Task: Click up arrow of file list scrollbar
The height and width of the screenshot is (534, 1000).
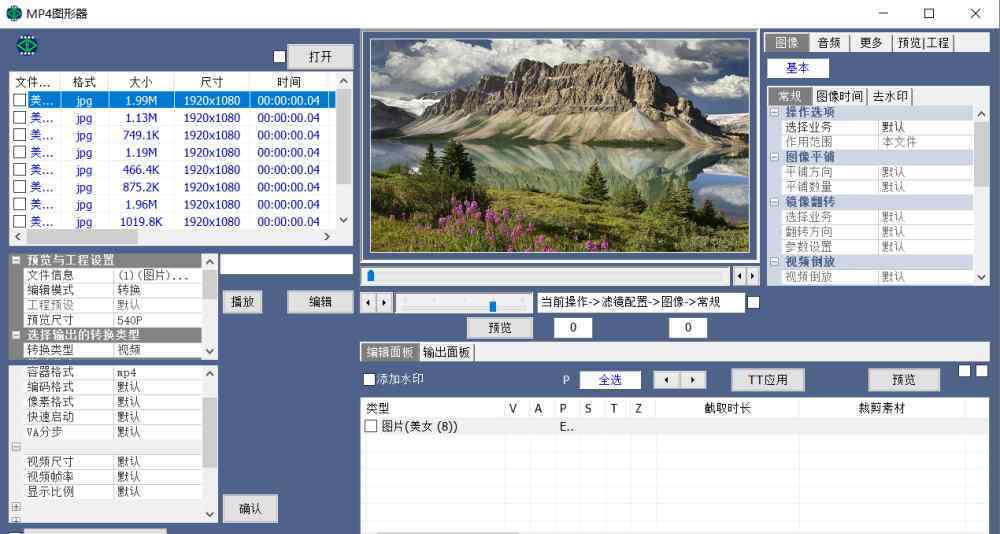Action: 344,81
